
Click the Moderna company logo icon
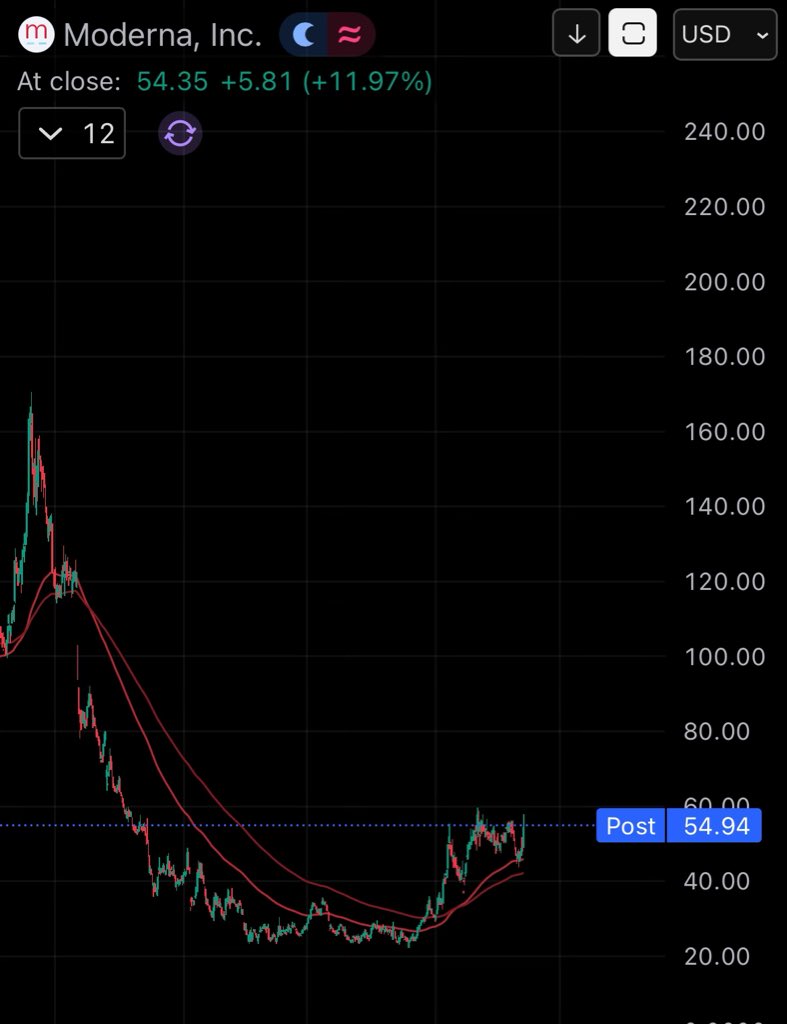[36, 35]
